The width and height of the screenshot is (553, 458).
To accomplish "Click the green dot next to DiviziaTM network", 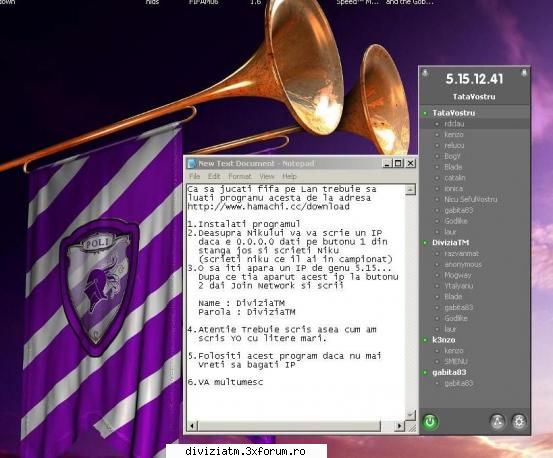I will click(x=425, y=243).
